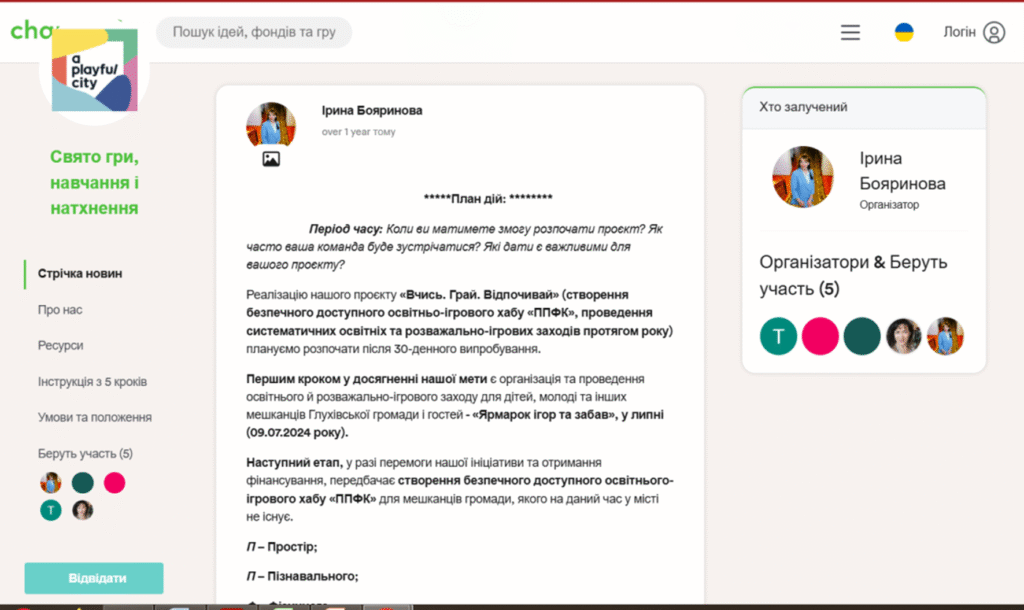Image resolution: width=1024 pixels, height=610 pixels.
Task: Click the search field Пошук ідей
Action: (254, 32)
